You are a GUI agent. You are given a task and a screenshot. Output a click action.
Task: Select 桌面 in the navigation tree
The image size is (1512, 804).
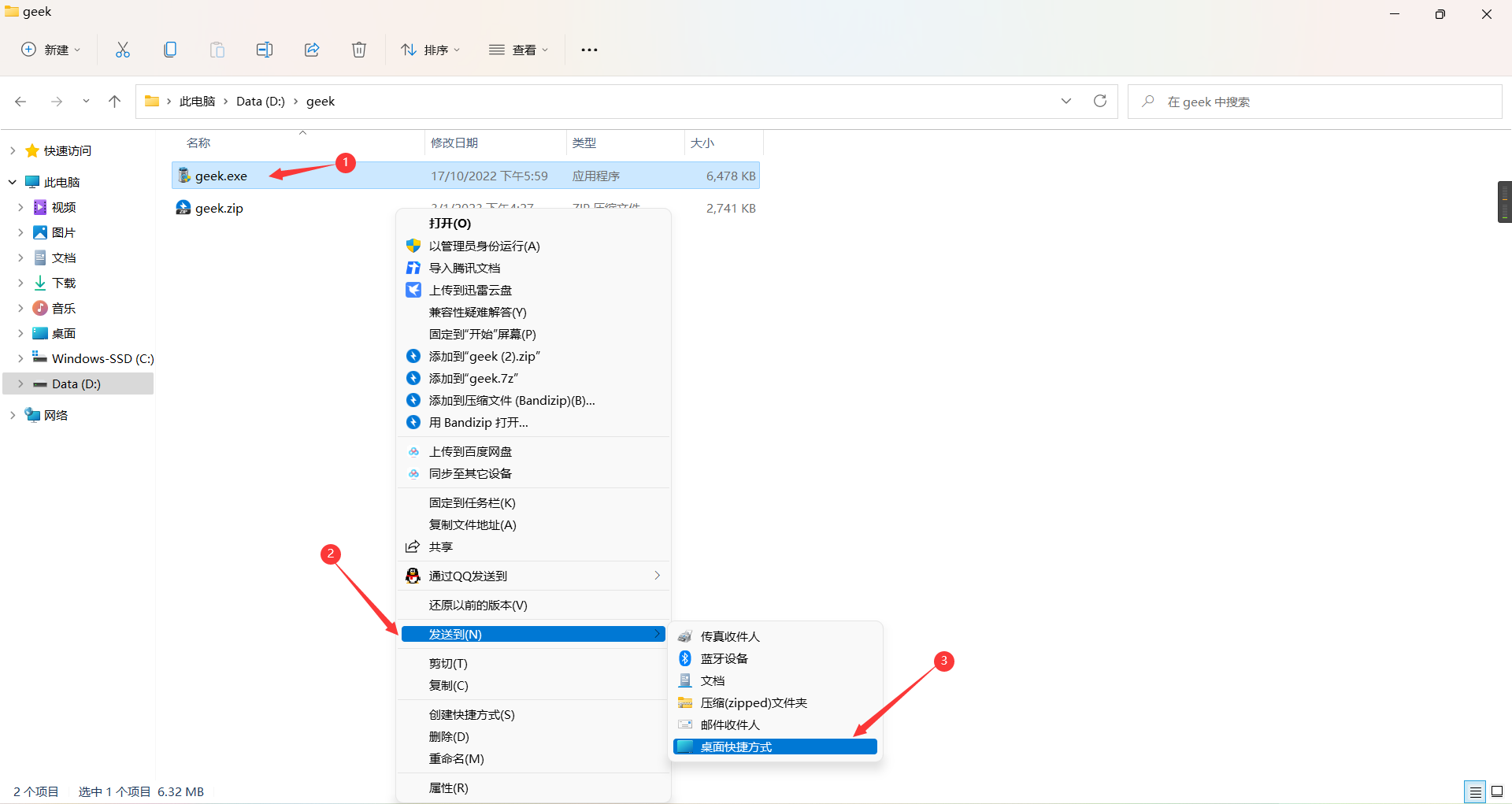[64, 333]
